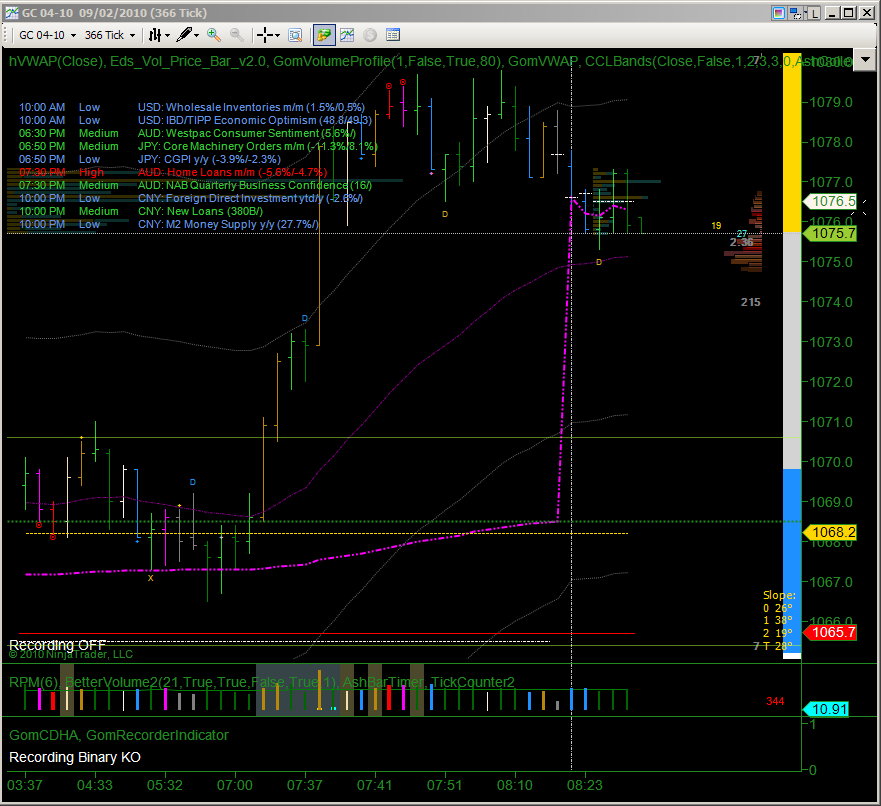Click the 08:23 time axis label

(584, 785)
